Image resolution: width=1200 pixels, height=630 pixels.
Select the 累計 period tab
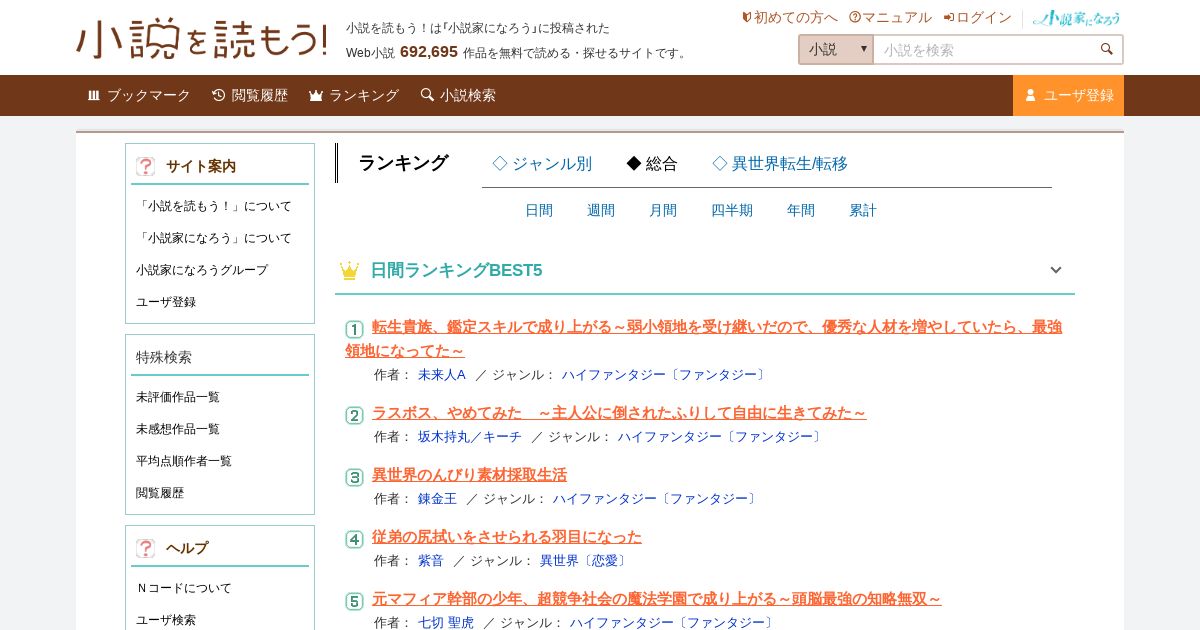[863, 210]
